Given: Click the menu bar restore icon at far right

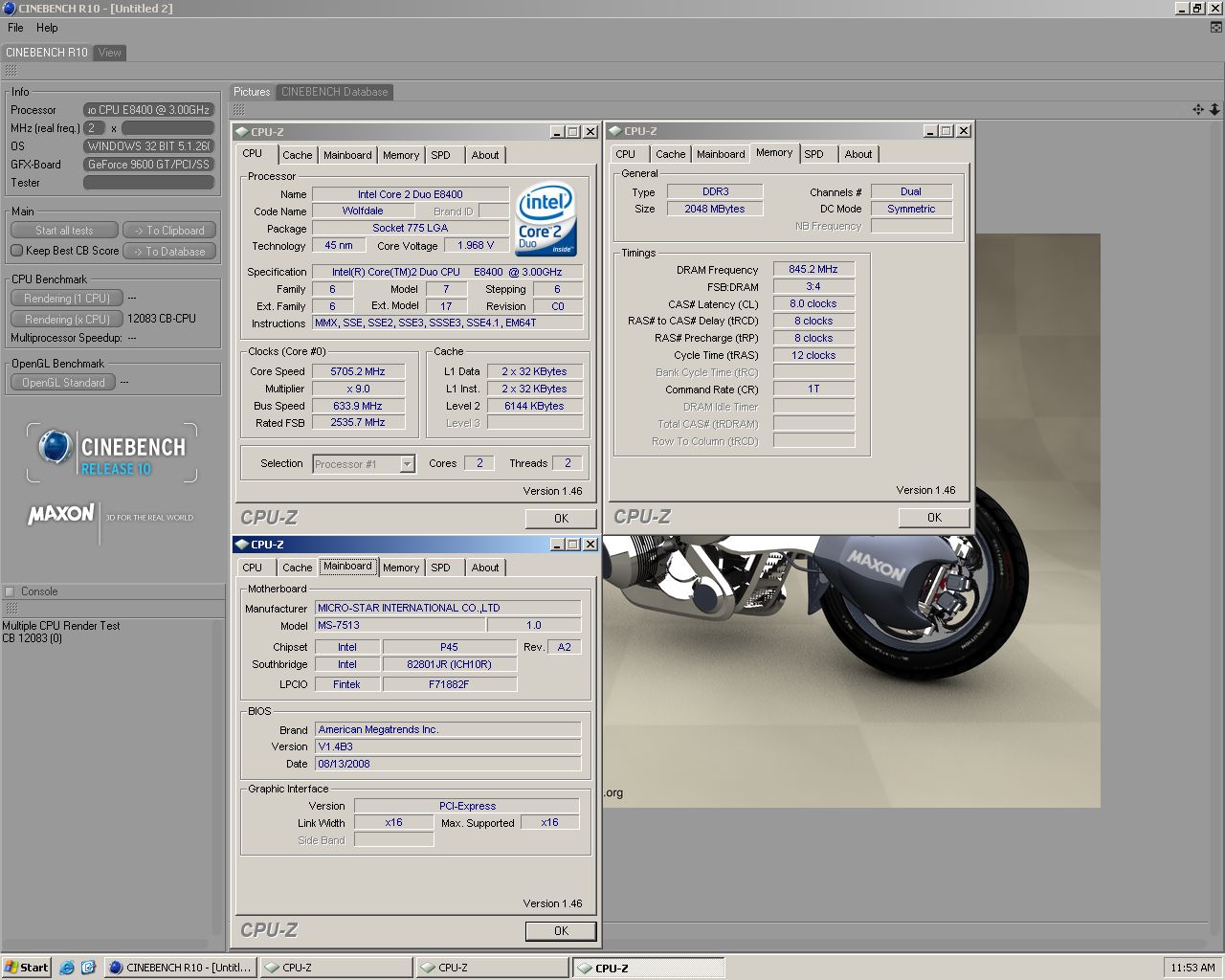Looking at the screenshot, I should click(x=1215, y=28).
